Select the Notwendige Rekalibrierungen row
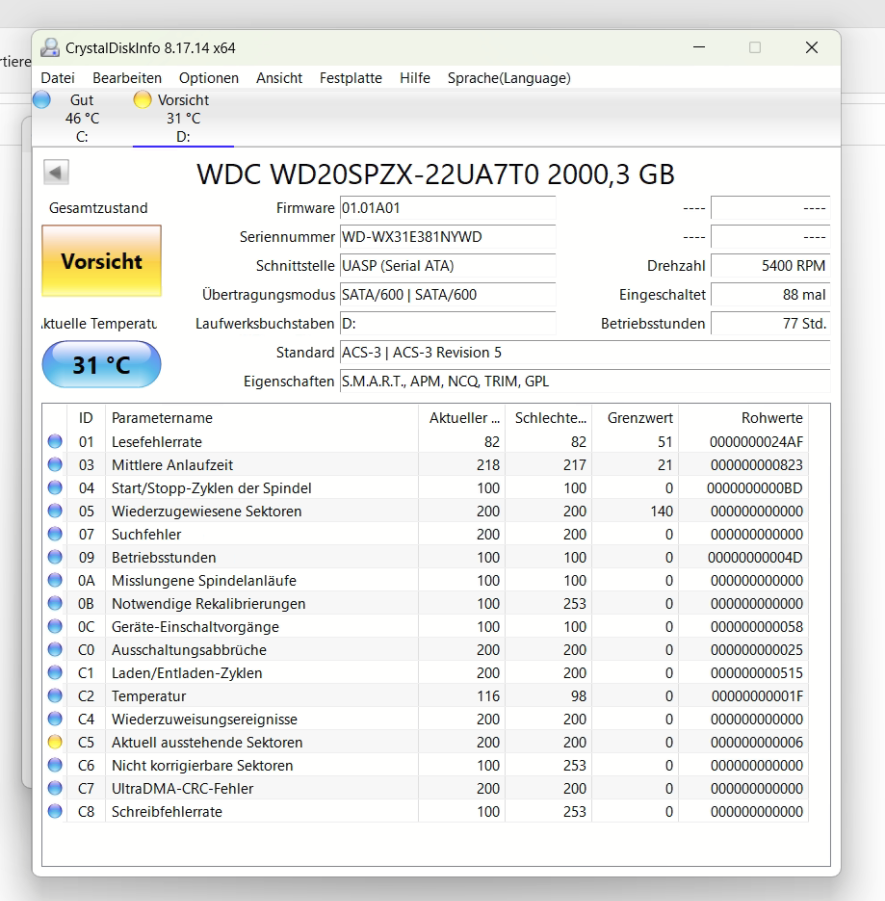The image size is (885, 901). pyautogui.click(x=425, y=603)
